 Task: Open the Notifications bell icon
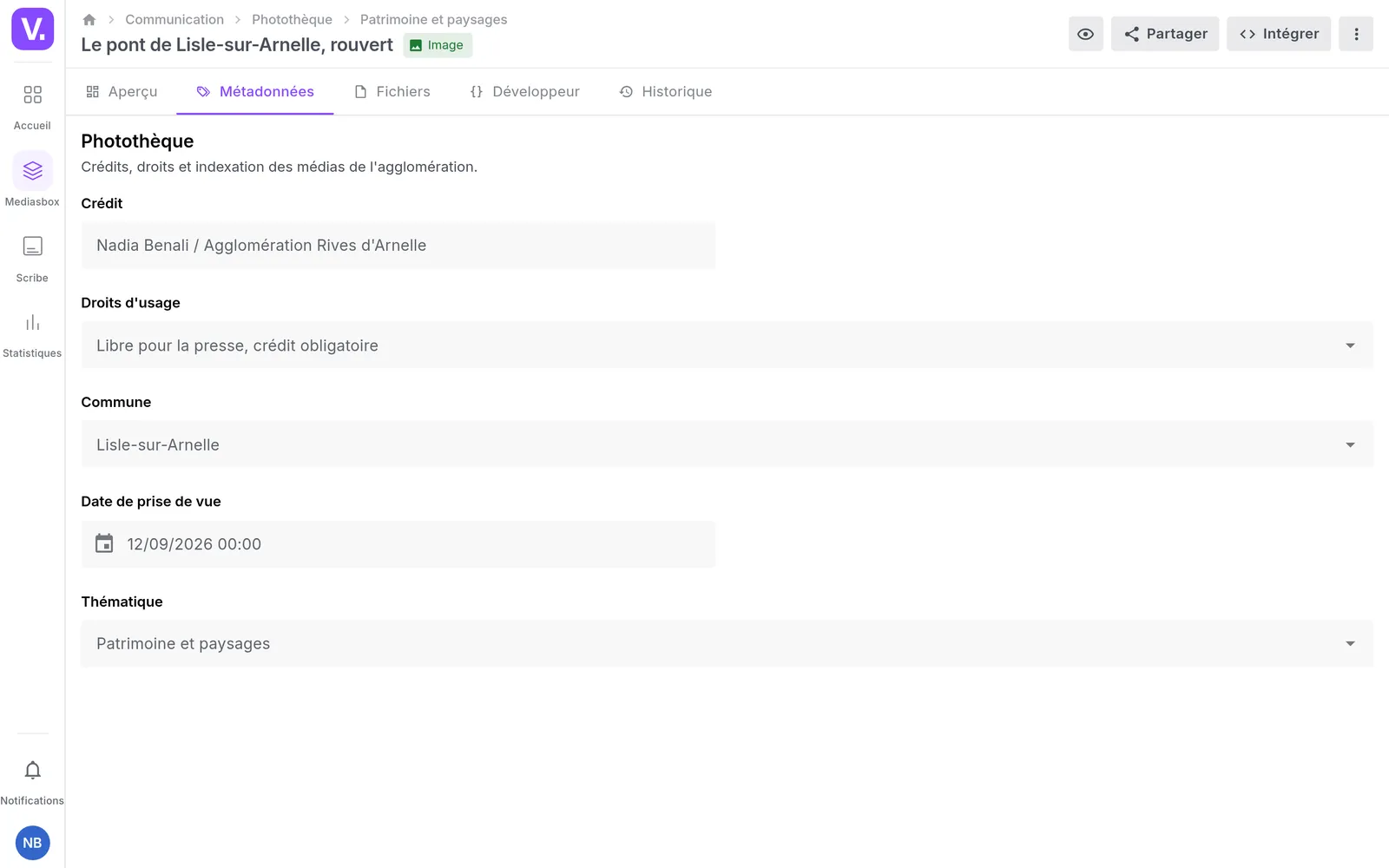coord(32,770)
